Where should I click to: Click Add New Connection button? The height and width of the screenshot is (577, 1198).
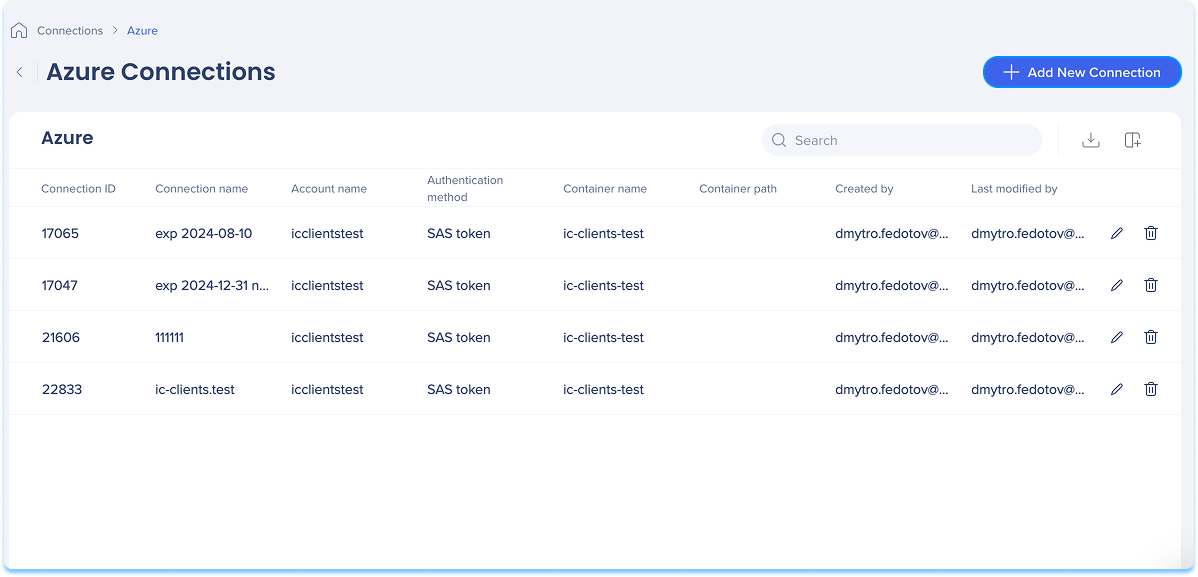point(1082,73)
